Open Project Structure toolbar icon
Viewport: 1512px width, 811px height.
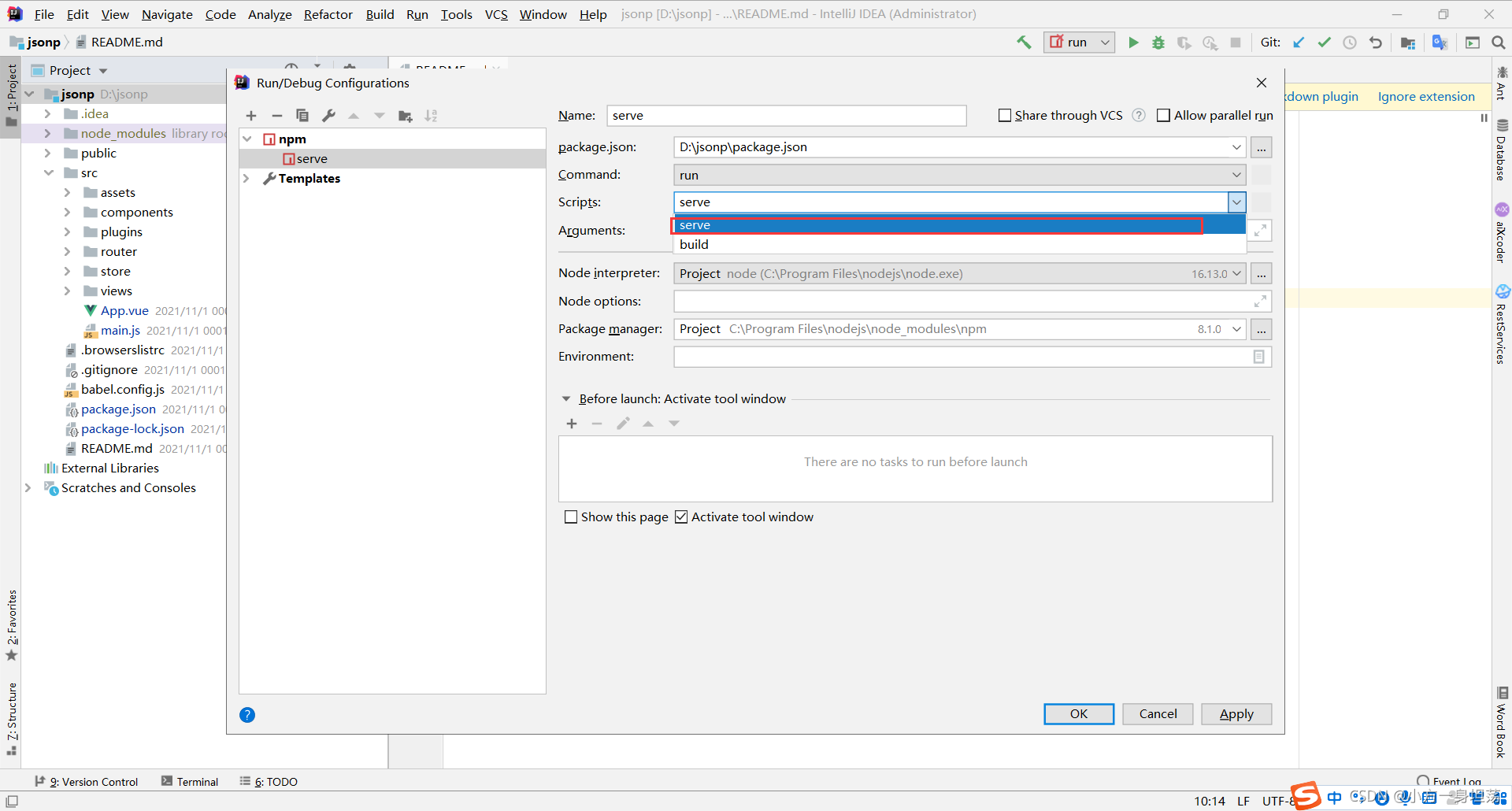1408,43
